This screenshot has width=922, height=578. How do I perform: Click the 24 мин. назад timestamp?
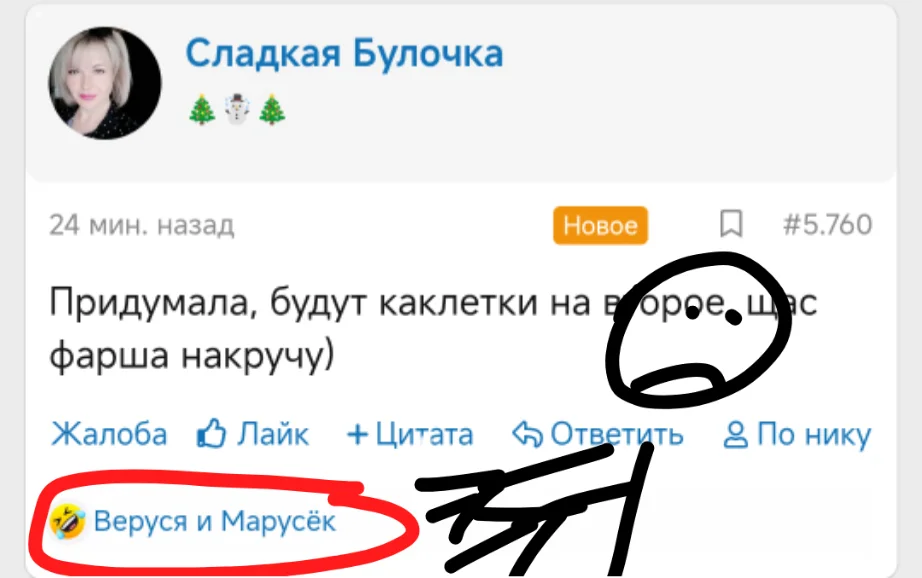click(x=142, y=225)
